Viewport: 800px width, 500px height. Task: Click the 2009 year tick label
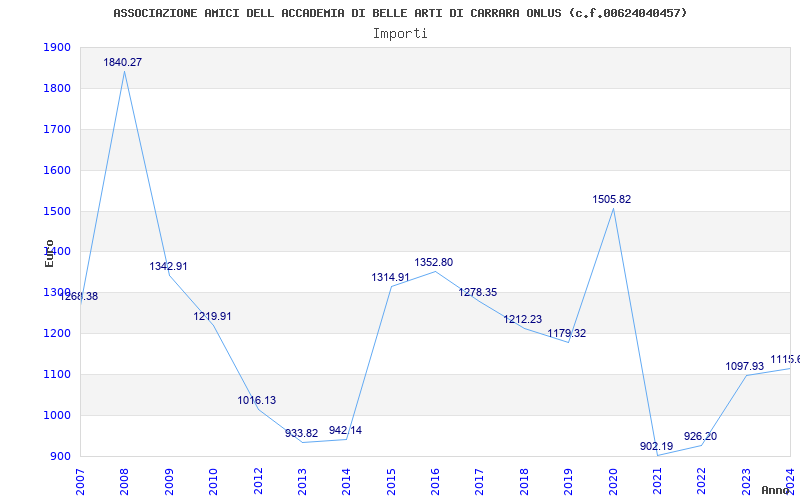169,482
